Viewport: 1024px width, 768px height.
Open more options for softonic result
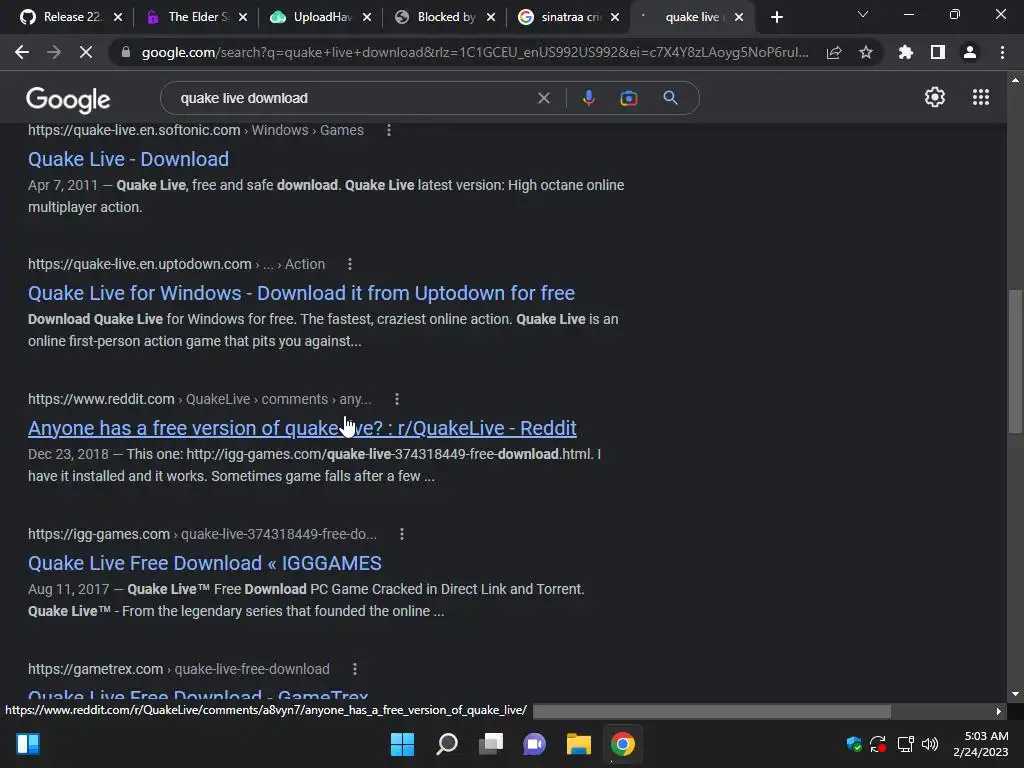point(389,130)
